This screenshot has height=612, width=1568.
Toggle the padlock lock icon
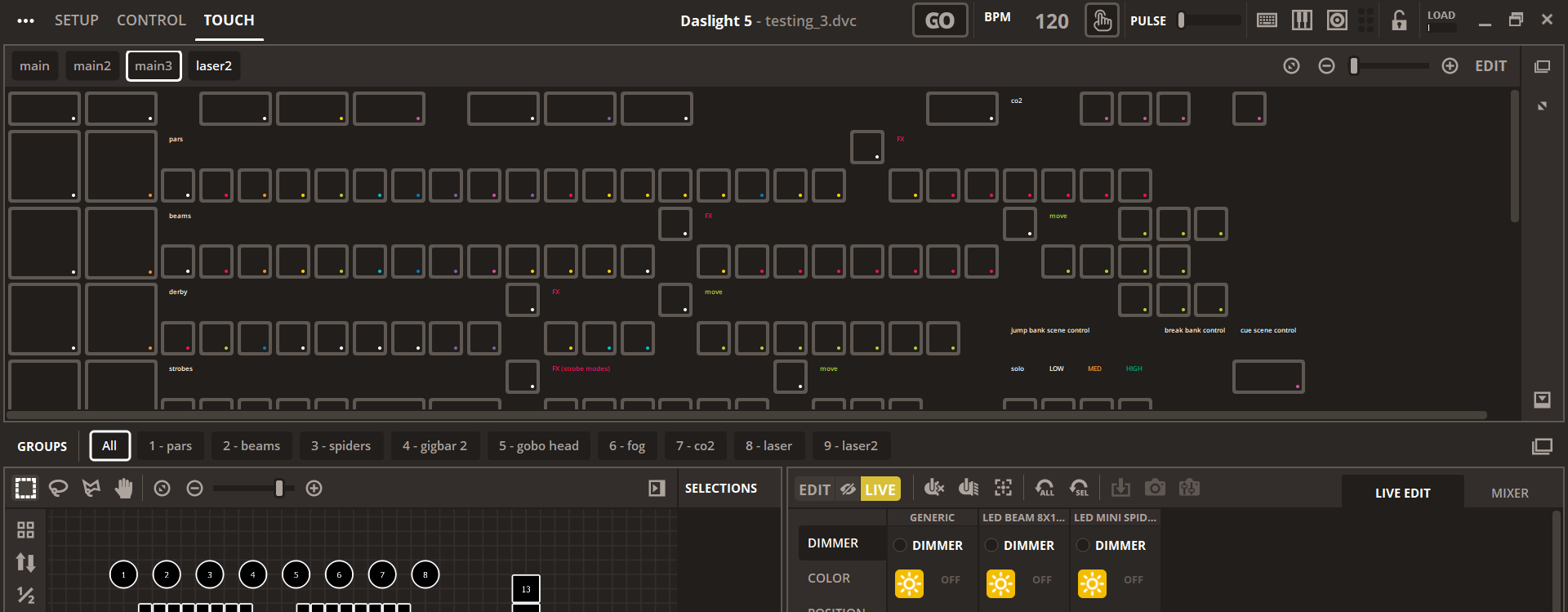point(1399,20)
